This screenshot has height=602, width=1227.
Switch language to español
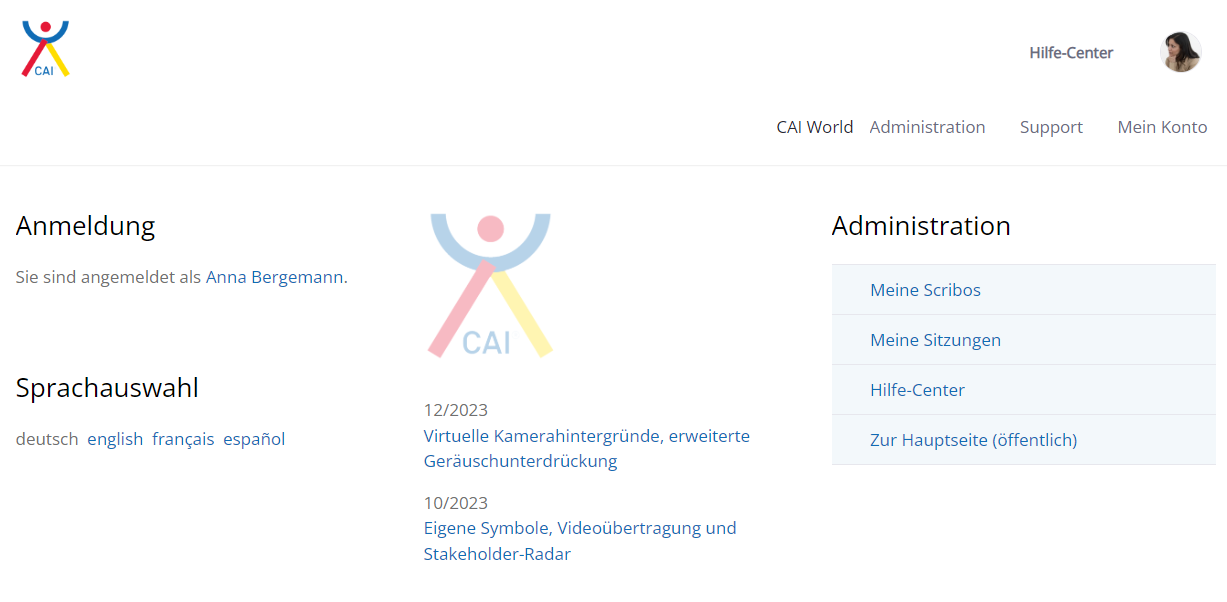(x=254, y=439)
